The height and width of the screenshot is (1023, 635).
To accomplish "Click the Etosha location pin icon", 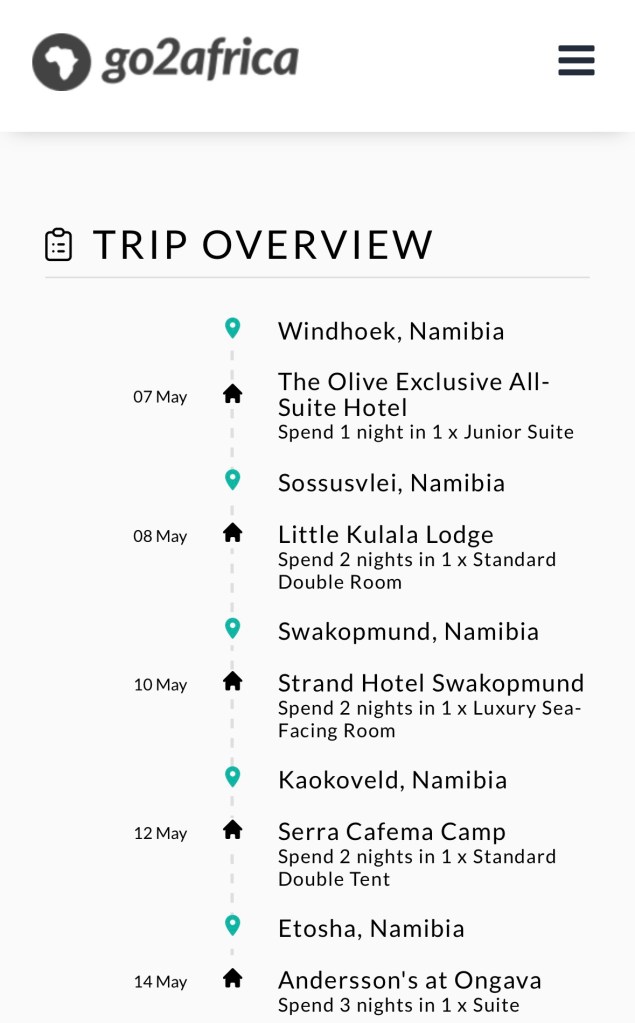I will pos(233,925).
